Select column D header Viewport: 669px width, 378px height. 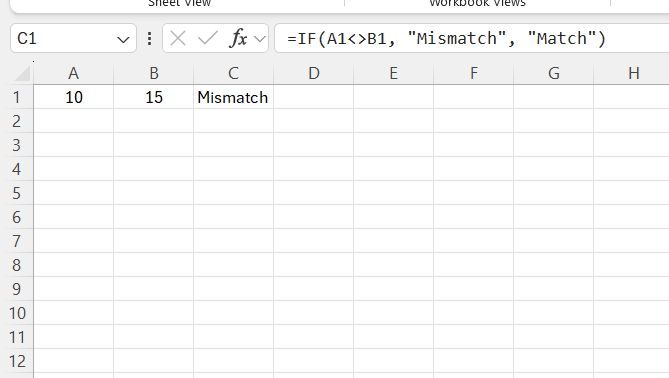314,73
